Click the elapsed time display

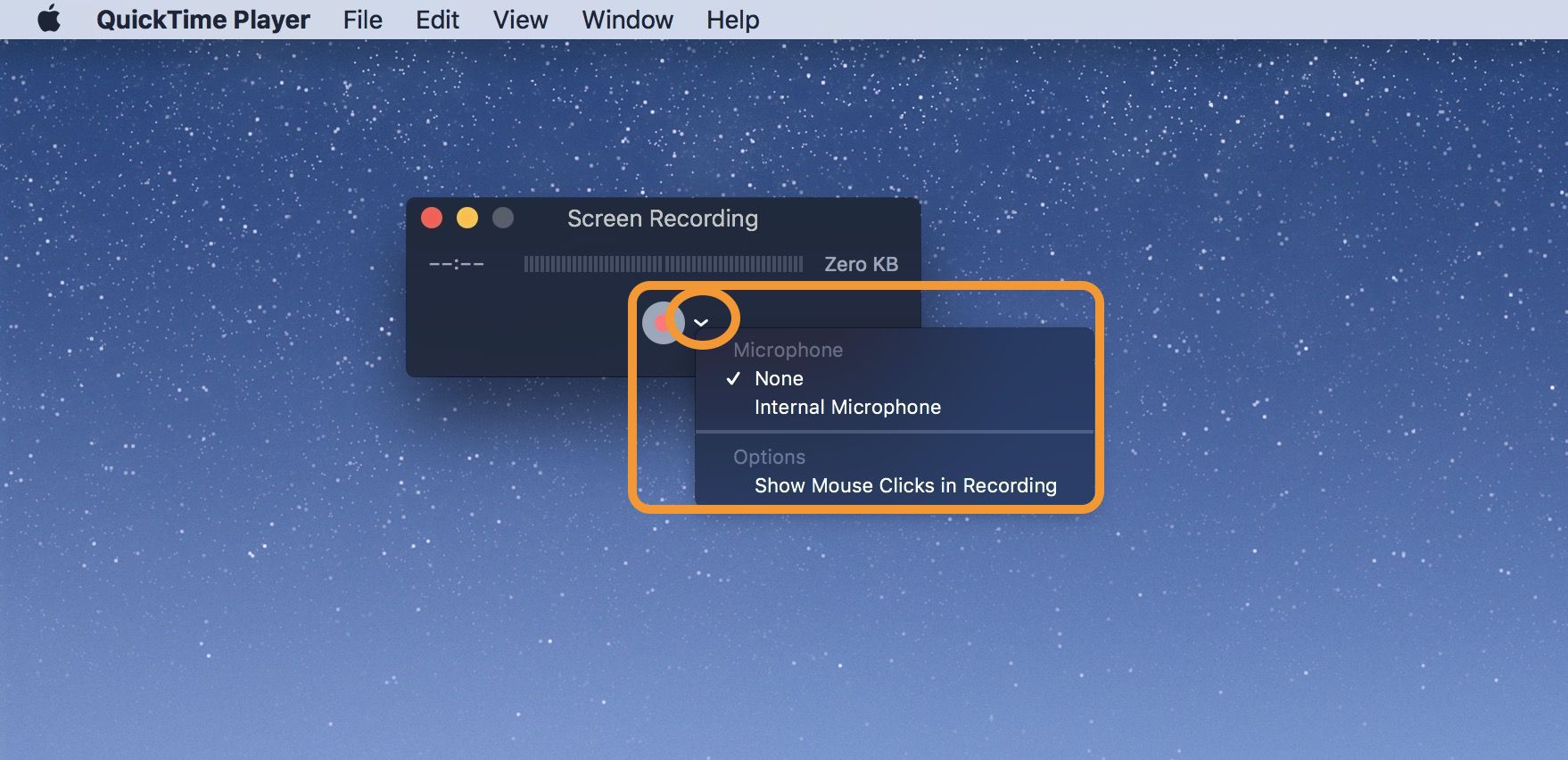click(x=457, y=264)
